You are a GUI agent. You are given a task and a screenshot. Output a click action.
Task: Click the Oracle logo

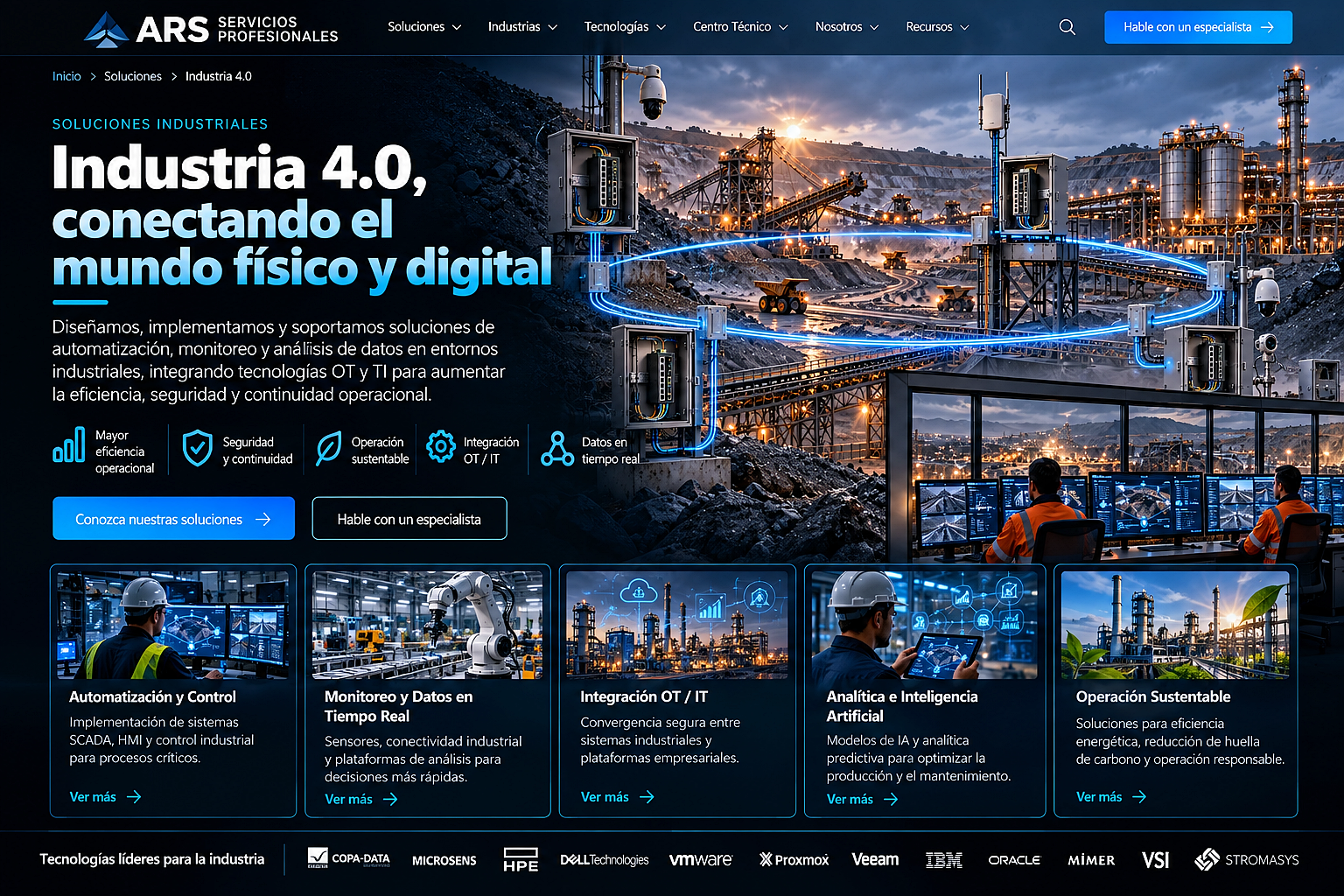tap(1014, 860)
